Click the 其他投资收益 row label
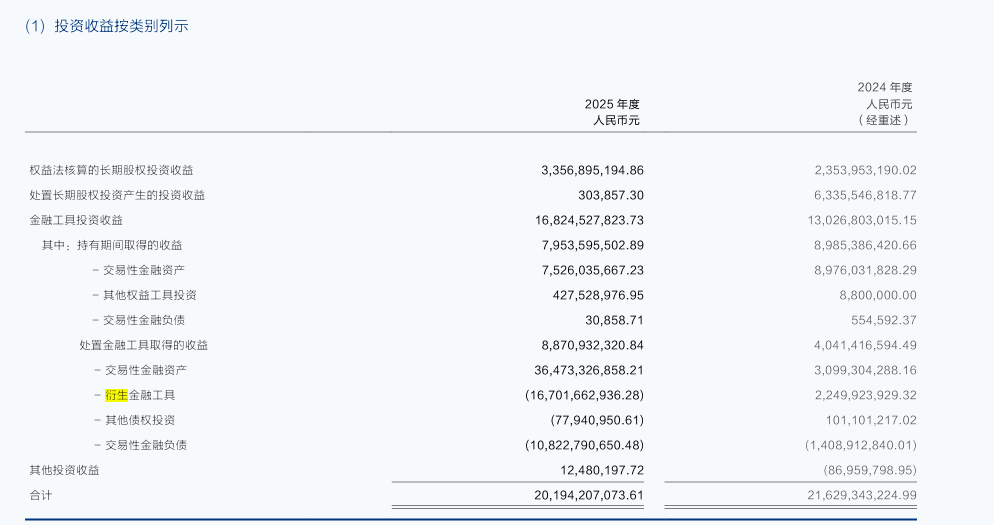This screenshot has width=994, height=525. [x=65, y=470]
